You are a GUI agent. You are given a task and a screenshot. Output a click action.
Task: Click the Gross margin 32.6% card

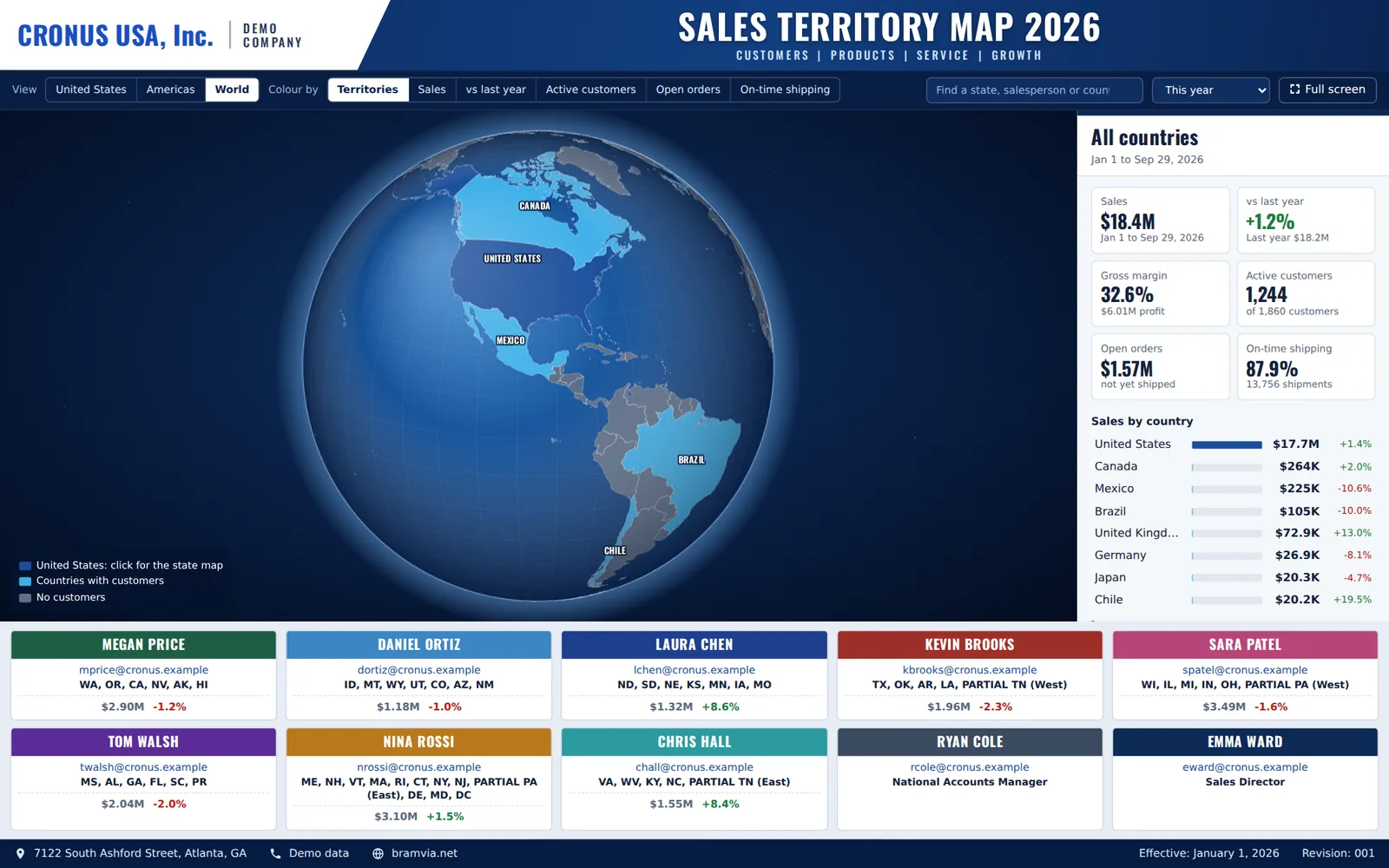point(1160,293)
